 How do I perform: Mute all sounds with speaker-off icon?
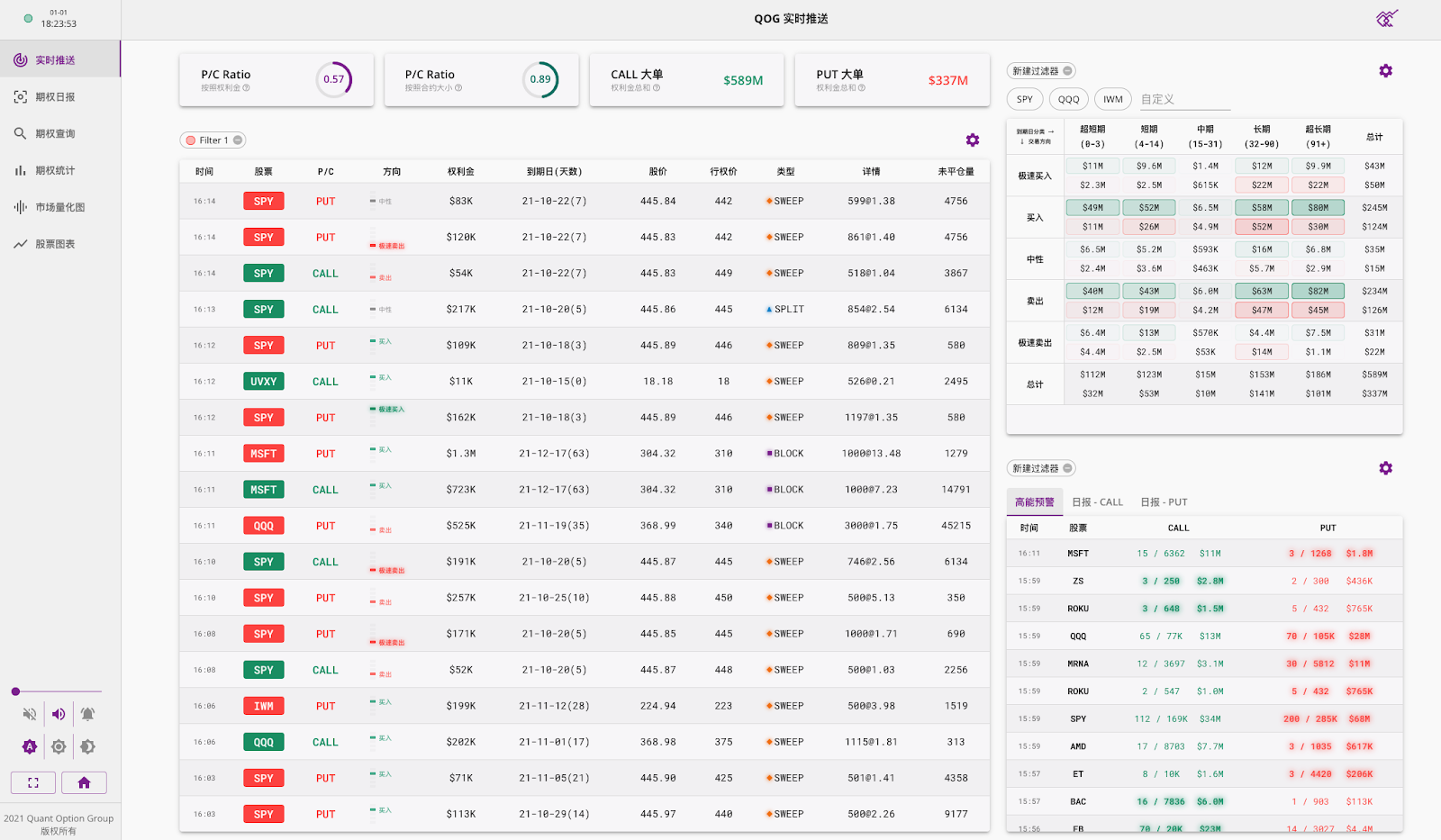(x=30, y=714)
